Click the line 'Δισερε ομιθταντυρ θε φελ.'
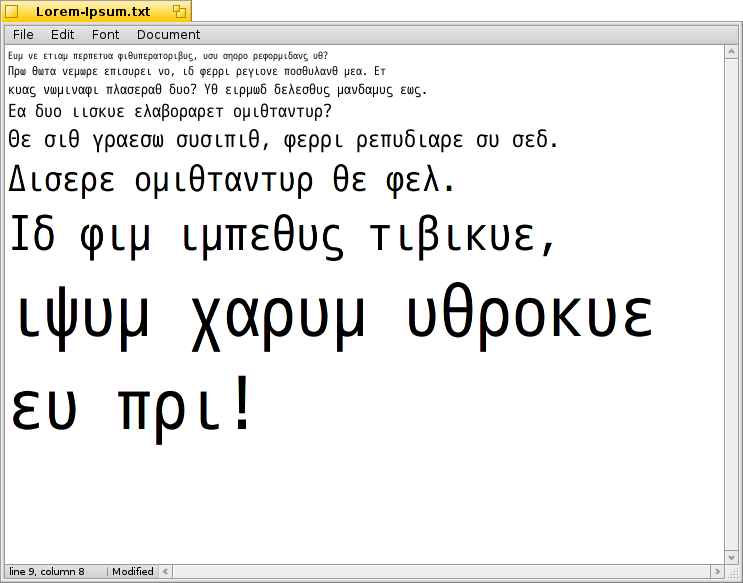743x583 pixels. tap(231, 180)
